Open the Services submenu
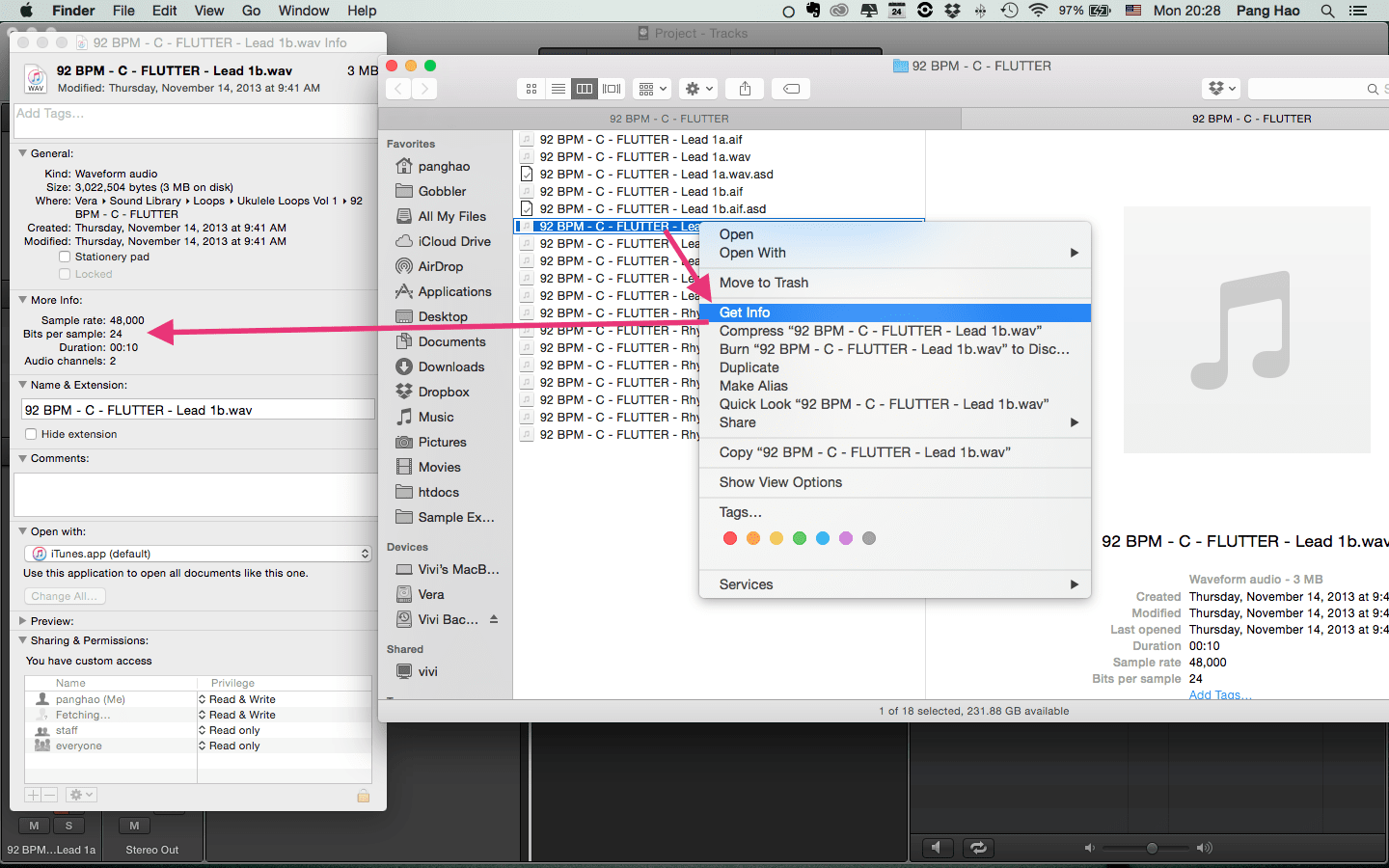The width and height of the screenshot is (1389, 868). pyautogui.click(x=895, y=584)
